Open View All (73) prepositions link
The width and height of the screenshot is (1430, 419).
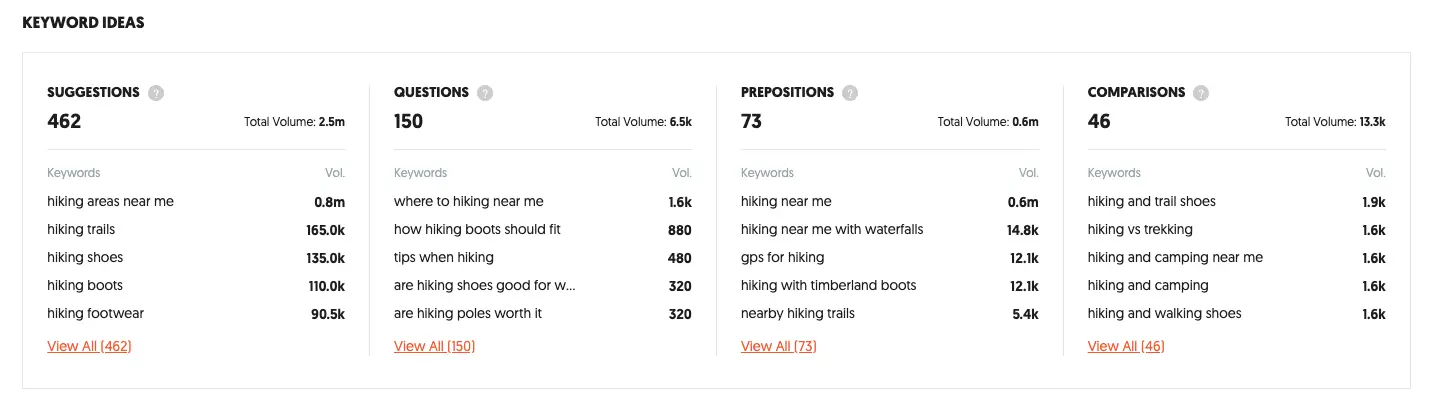[x=779, y=346]
